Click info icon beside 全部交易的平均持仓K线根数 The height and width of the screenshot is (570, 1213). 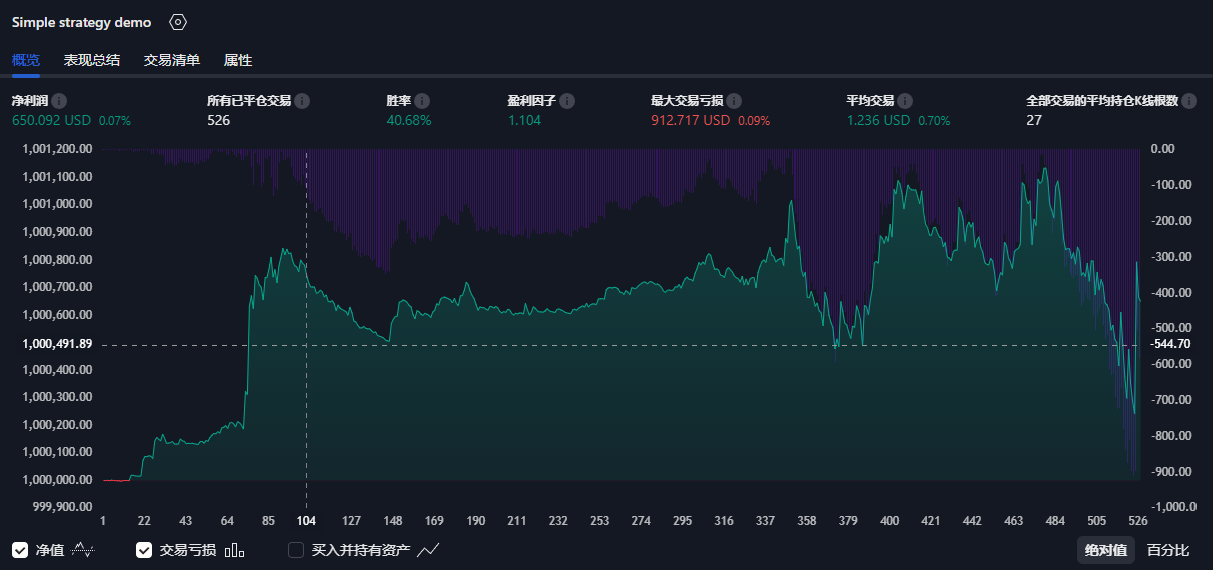(1188, 101)
